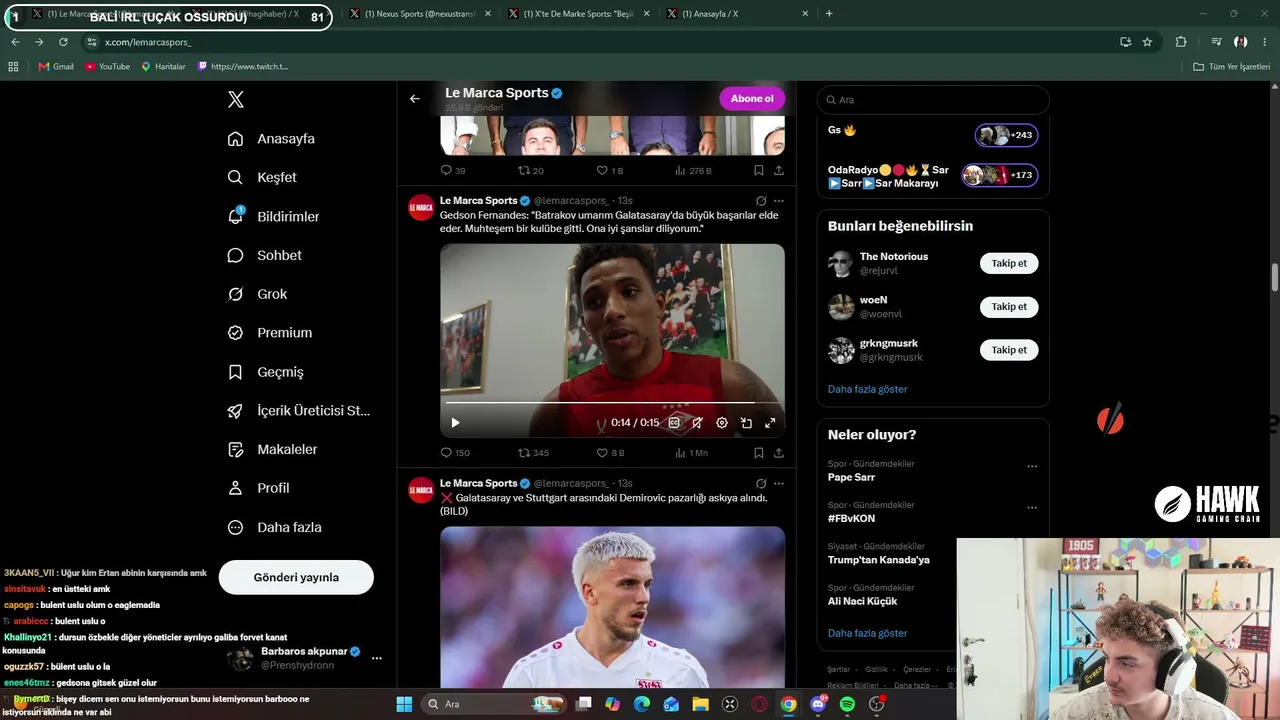Toggle picture-in-picture for the video
The width and height of the screenshot is (1280, 720).
pos(746,423)
